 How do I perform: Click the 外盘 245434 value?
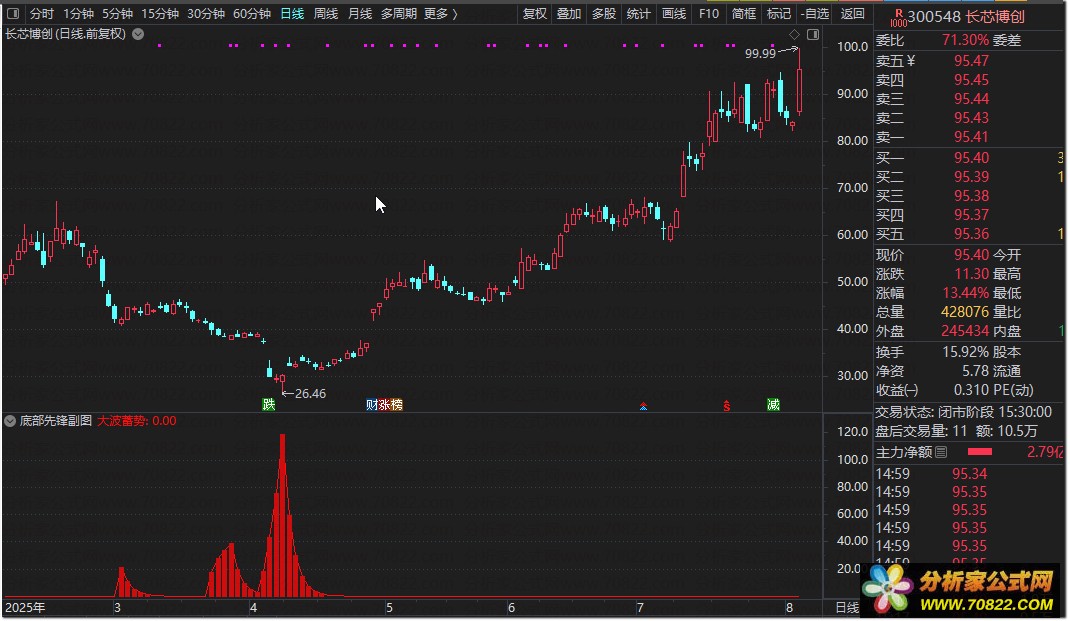[x=965, y=332]
